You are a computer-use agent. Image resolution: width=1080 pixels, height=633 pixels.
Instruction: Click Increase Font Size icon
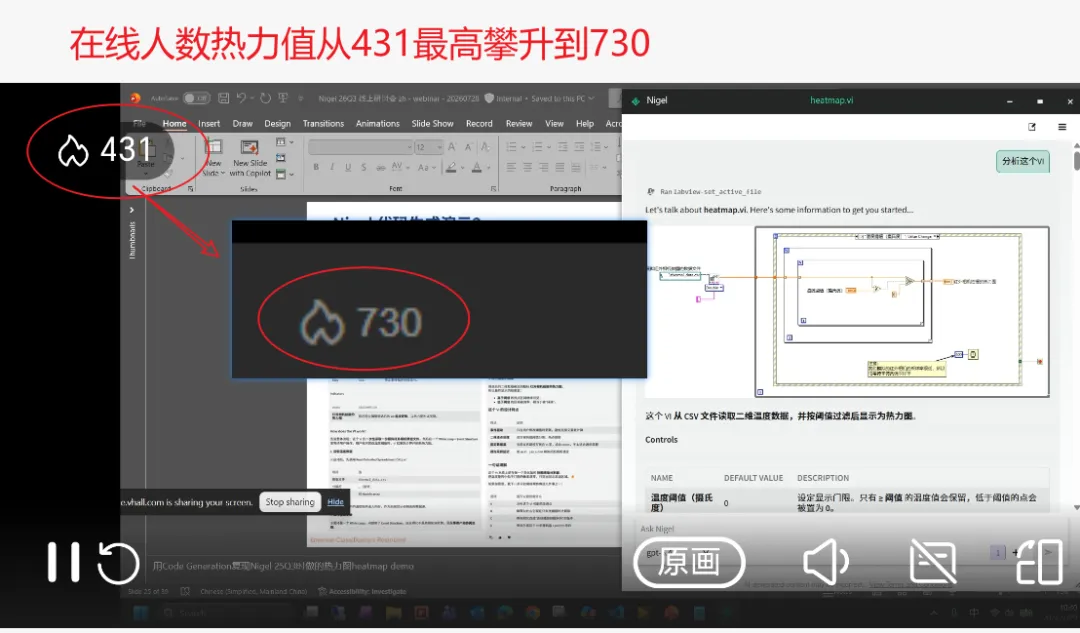453,147
